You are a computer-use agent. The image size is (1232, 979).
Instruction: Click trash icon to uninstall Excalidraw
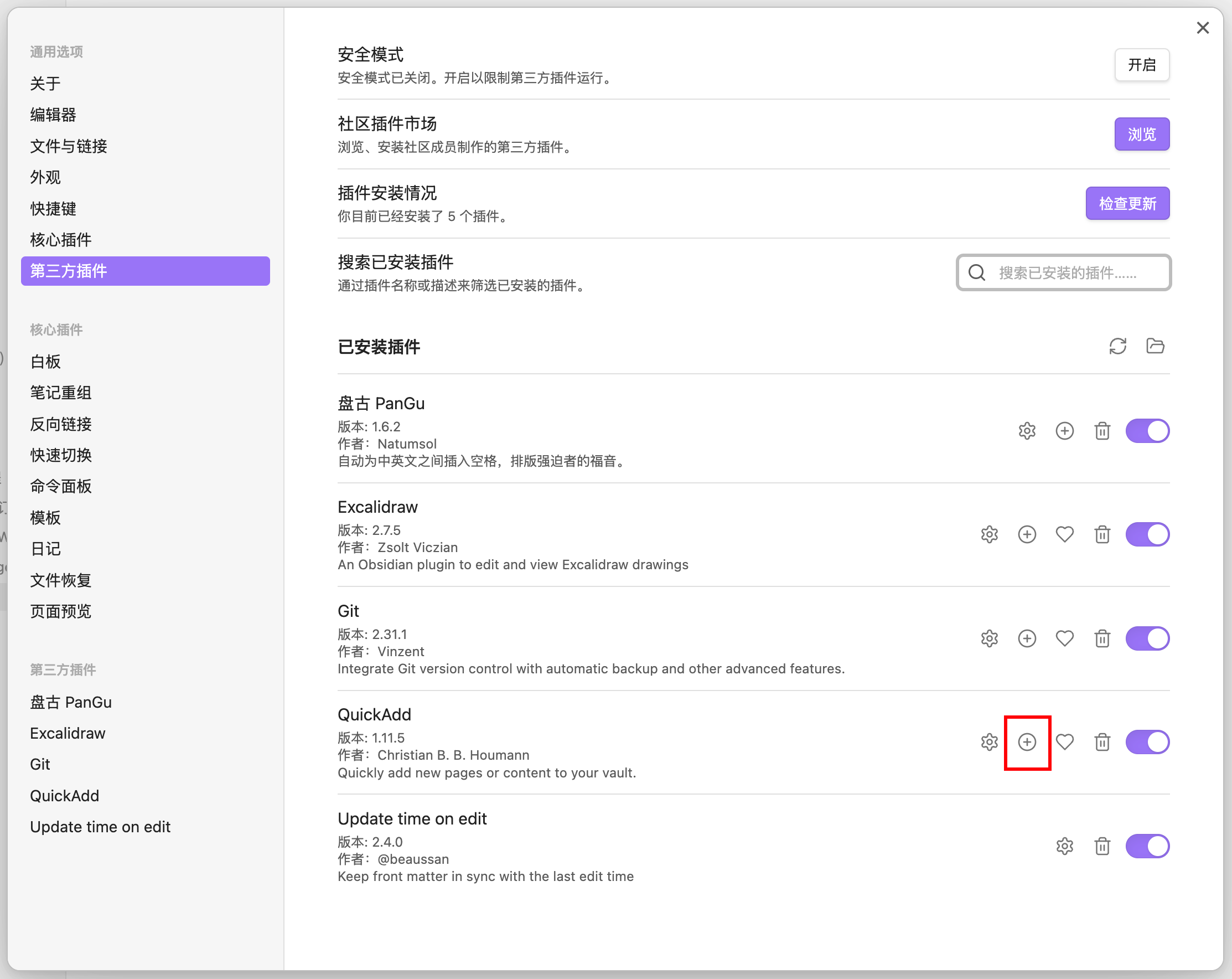click(x=1102, y=534)
